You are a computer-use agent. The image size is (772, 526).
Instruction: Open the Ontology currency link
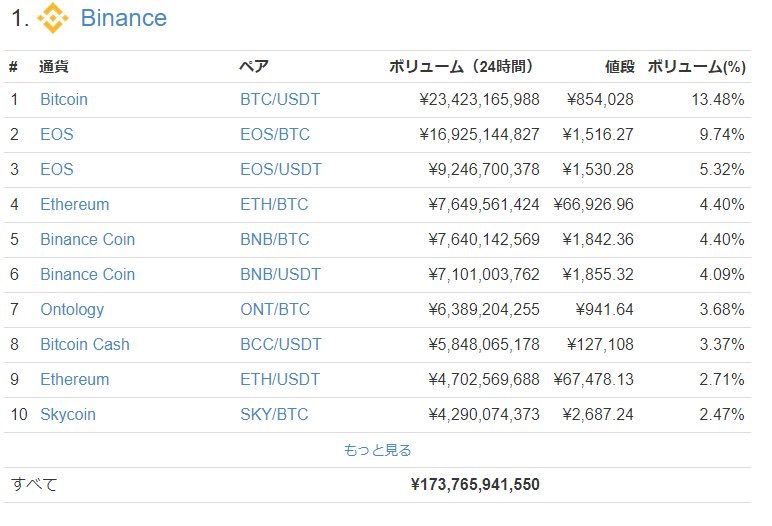(x=71, y=310)
